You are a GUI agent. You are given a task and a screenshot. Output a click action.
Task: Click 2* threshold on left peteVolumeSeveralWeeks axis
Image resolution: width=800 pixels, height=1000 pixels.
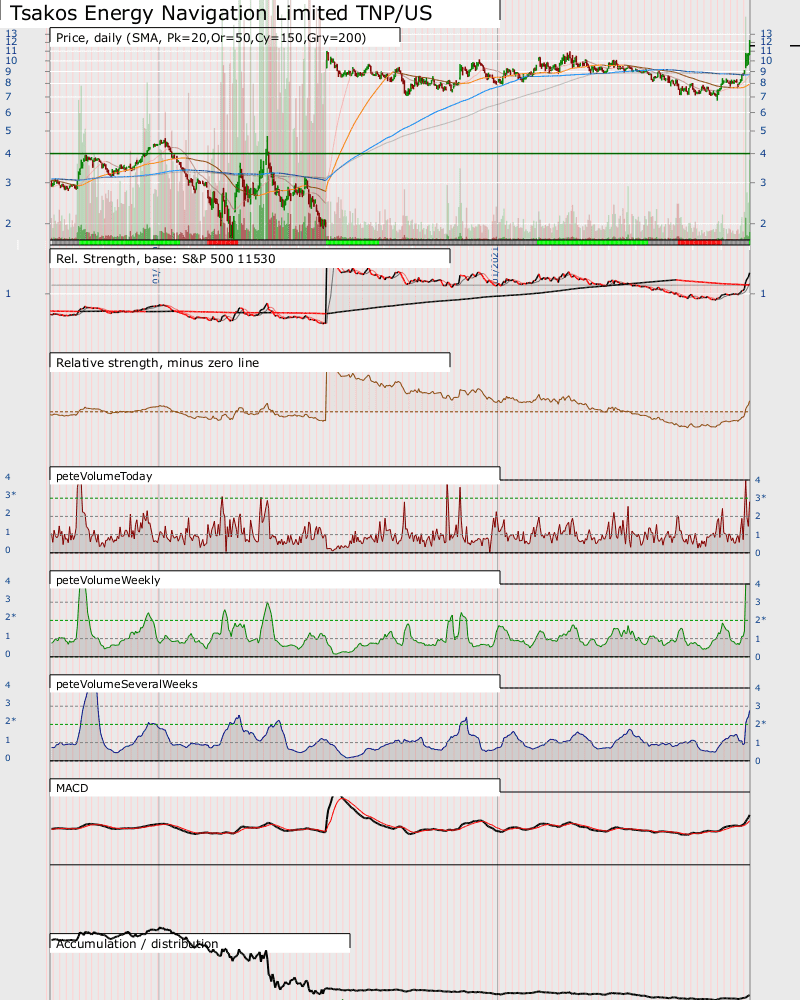(10, 721)
